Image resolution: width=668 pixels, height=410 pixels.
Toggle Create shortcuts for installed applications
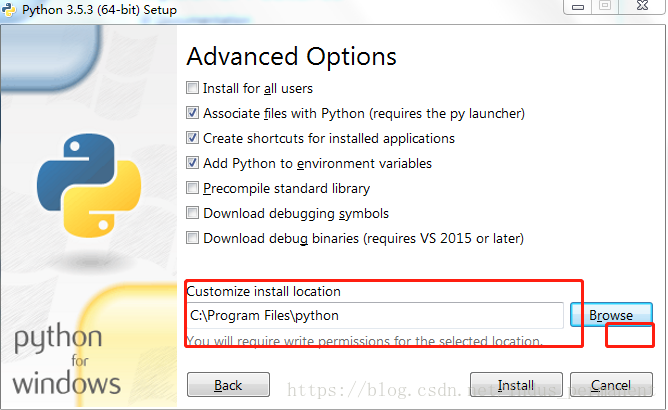tap(192, 138)
